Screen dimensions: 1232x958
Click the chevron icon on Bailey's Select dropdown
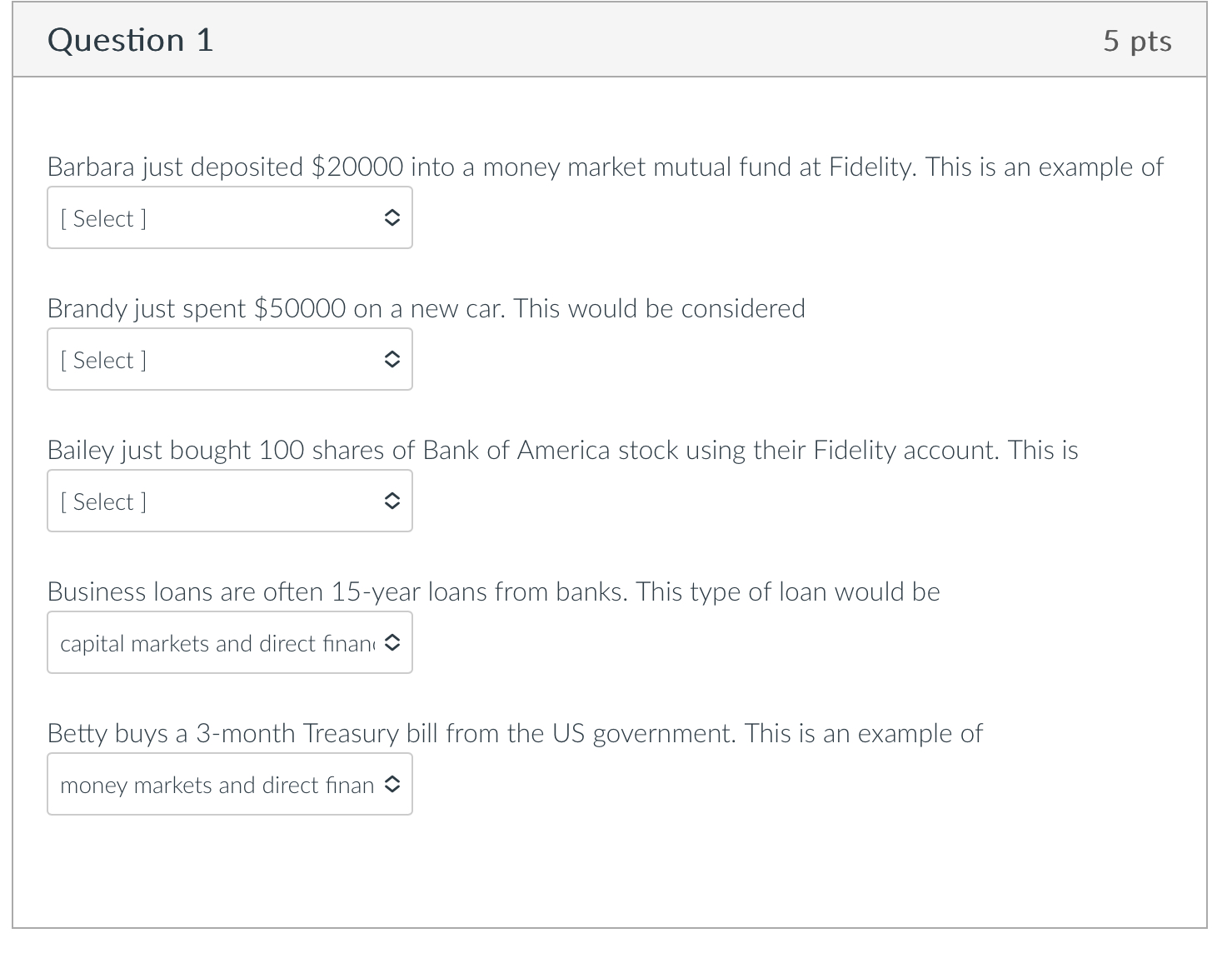(x=393, y=501)
